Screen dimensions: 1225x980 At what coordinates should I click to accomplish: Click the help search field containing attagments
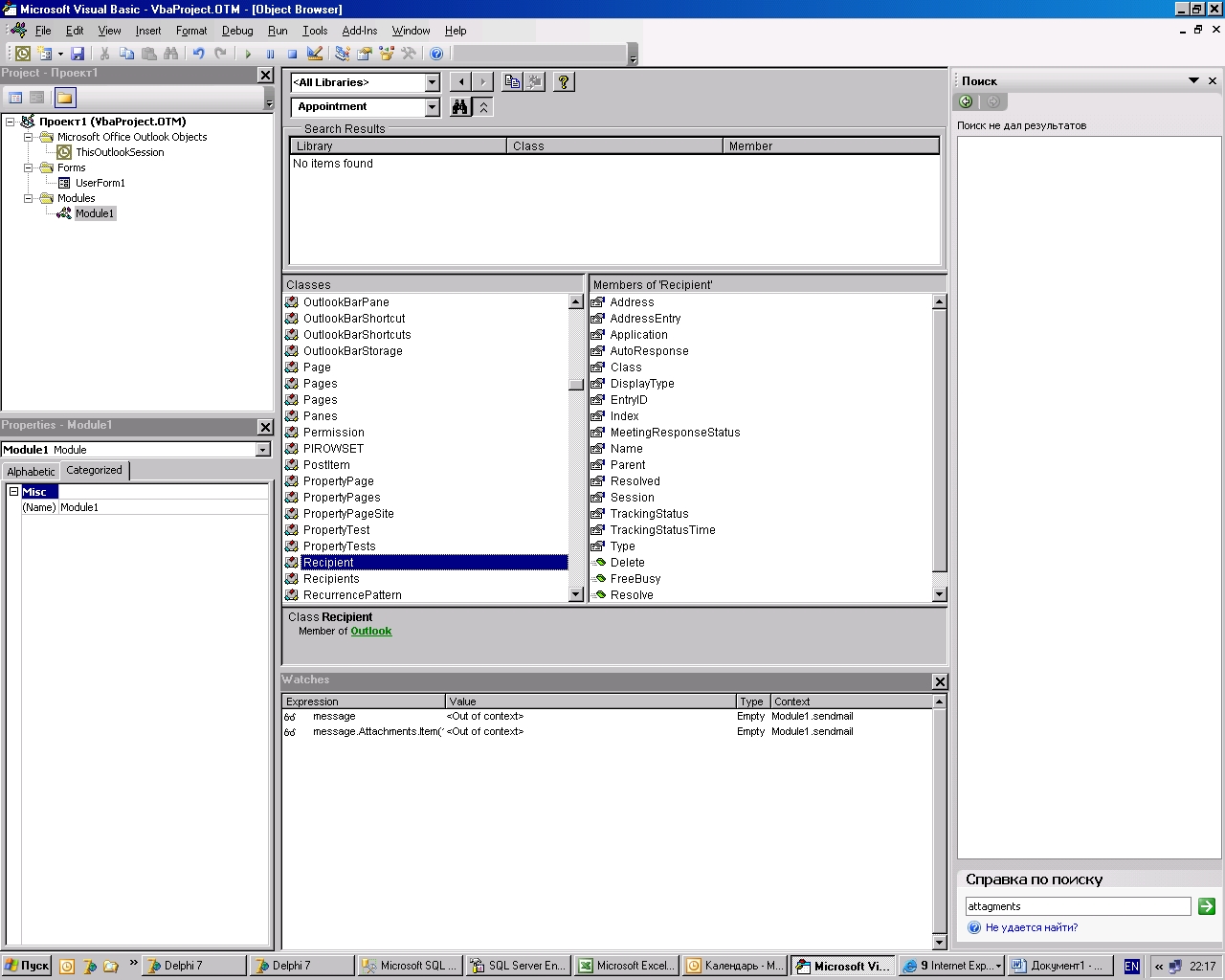(1079, 906)
